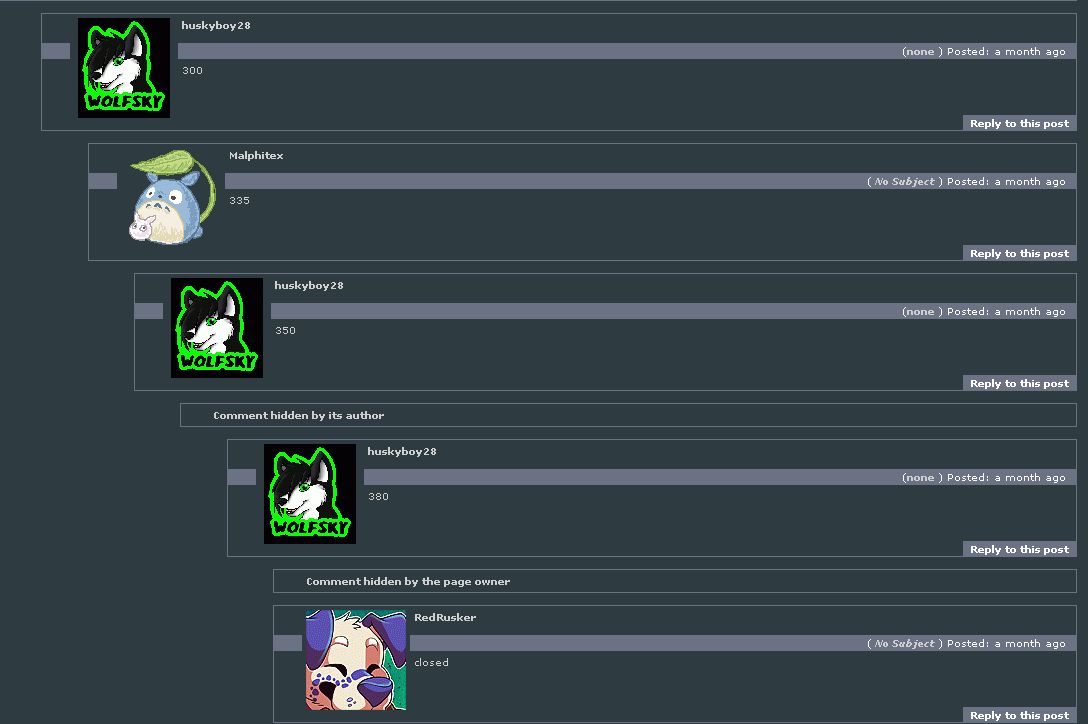The width and height of the screenshot is (1088, 724).
Task: Reply to huskyboy28's 300 post
Action: tap(1019, 124)
